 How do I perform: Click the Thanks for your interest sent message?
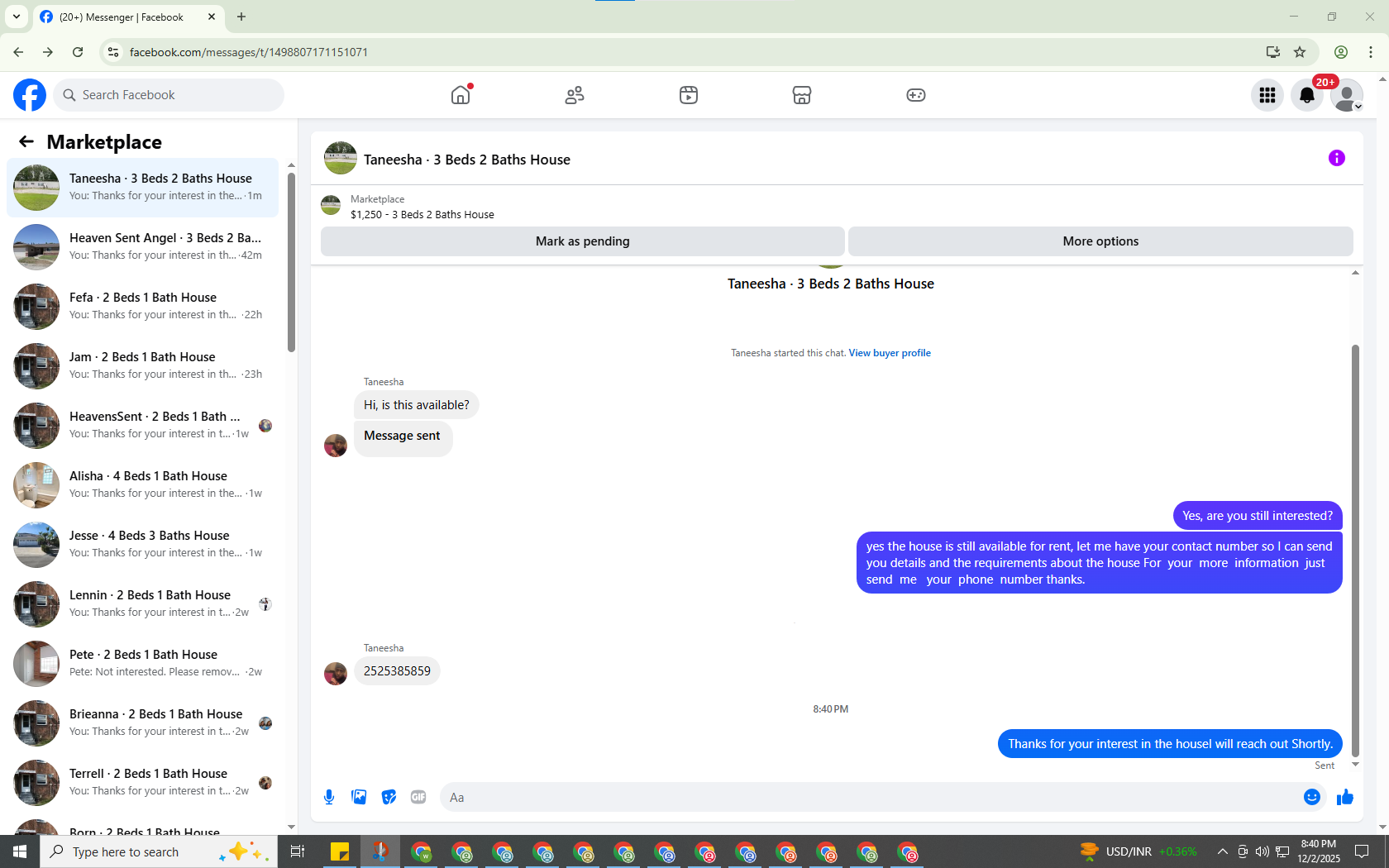(x=1170, y=744)
